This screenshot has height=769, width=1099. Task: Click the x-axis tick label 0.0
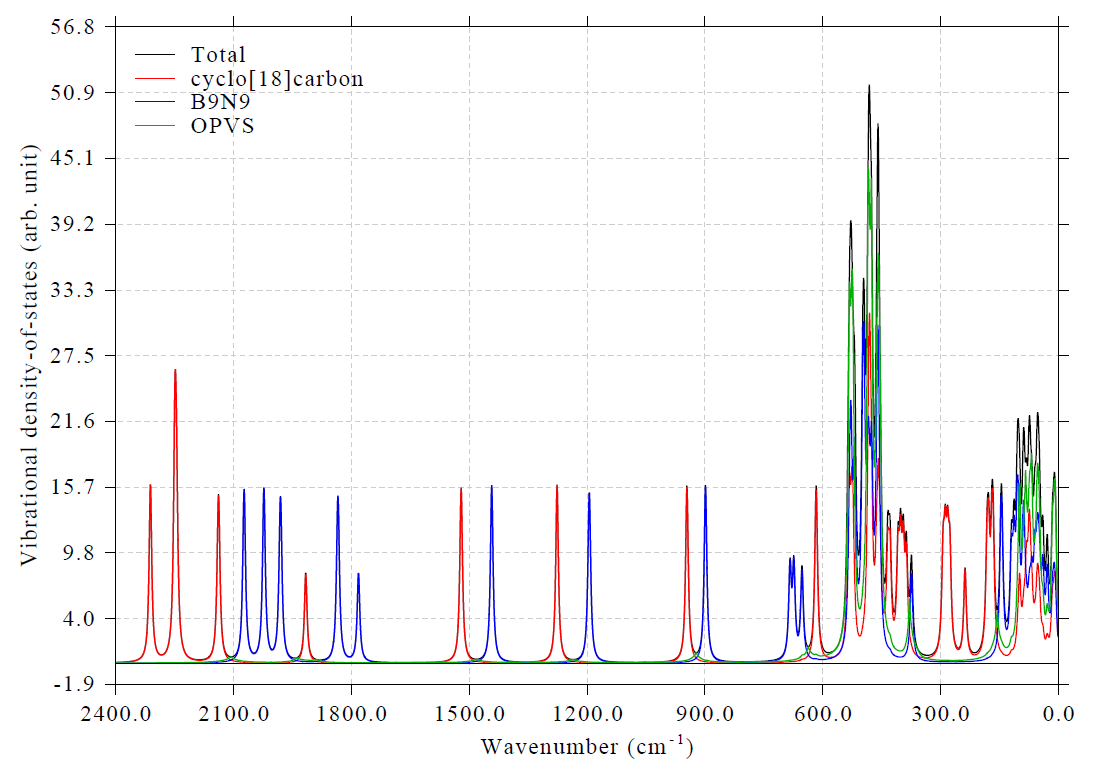coord(1058,714)
